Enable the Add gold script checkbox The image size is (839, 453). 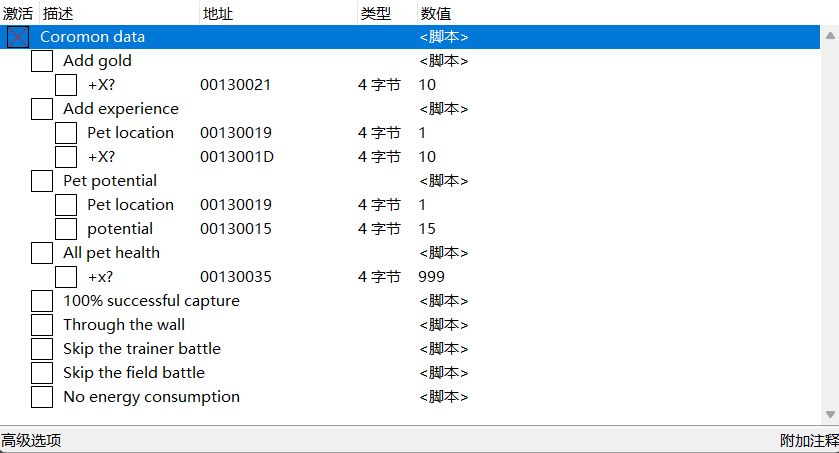click(42, 61)
